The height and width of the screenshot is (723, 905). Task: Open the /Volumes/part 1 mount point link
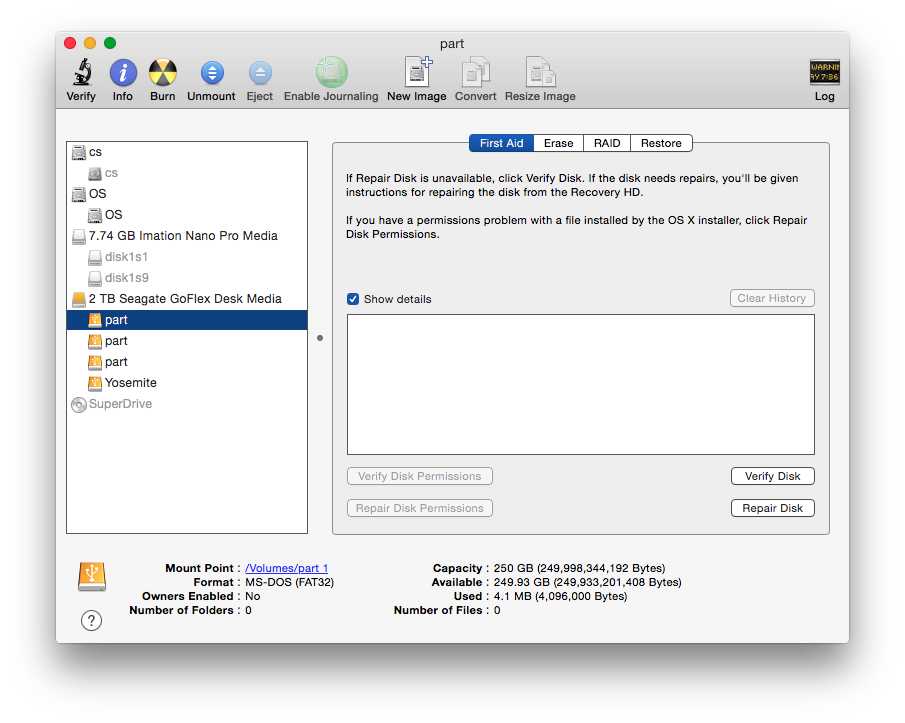(286, 568)
